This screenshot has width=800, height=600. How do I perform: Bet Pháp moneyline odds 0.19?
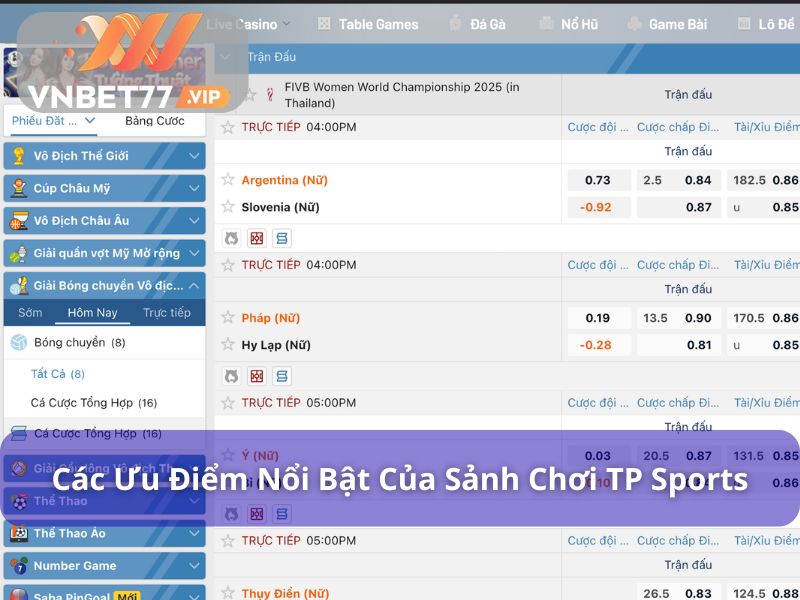(599, 318)
